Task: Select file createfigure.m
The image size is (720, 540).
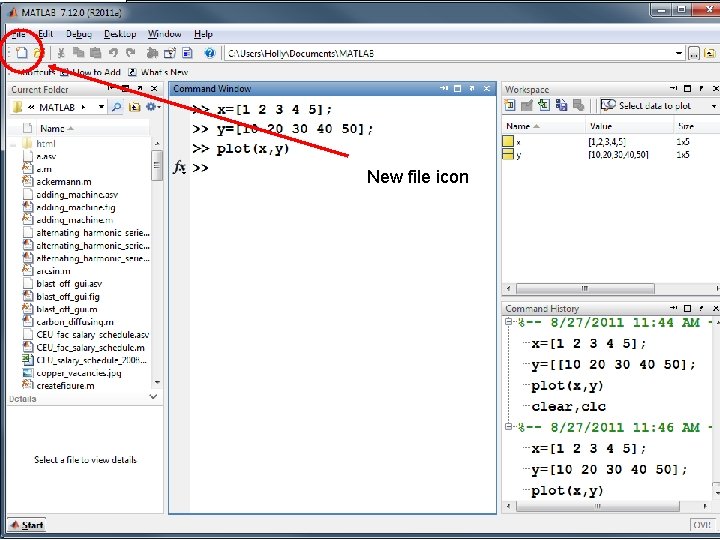Action: [65, 386]
